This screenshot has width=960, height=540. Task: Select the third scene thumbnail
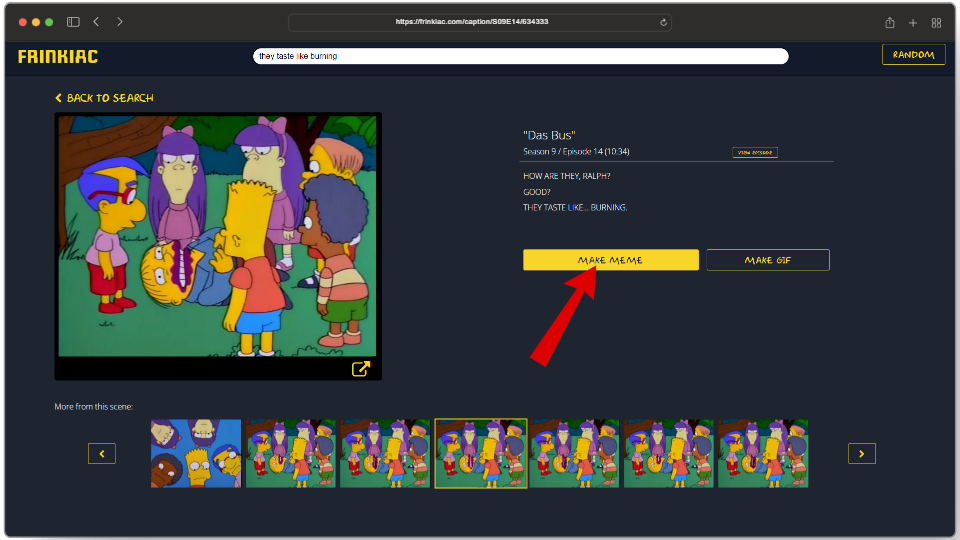[385, 454]
